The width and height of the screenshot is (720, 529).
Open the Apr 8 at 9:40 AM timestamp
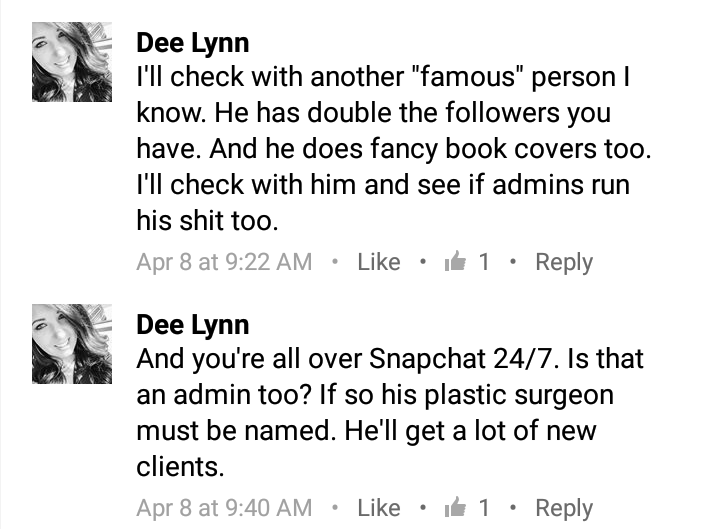[x=224, y=508]
